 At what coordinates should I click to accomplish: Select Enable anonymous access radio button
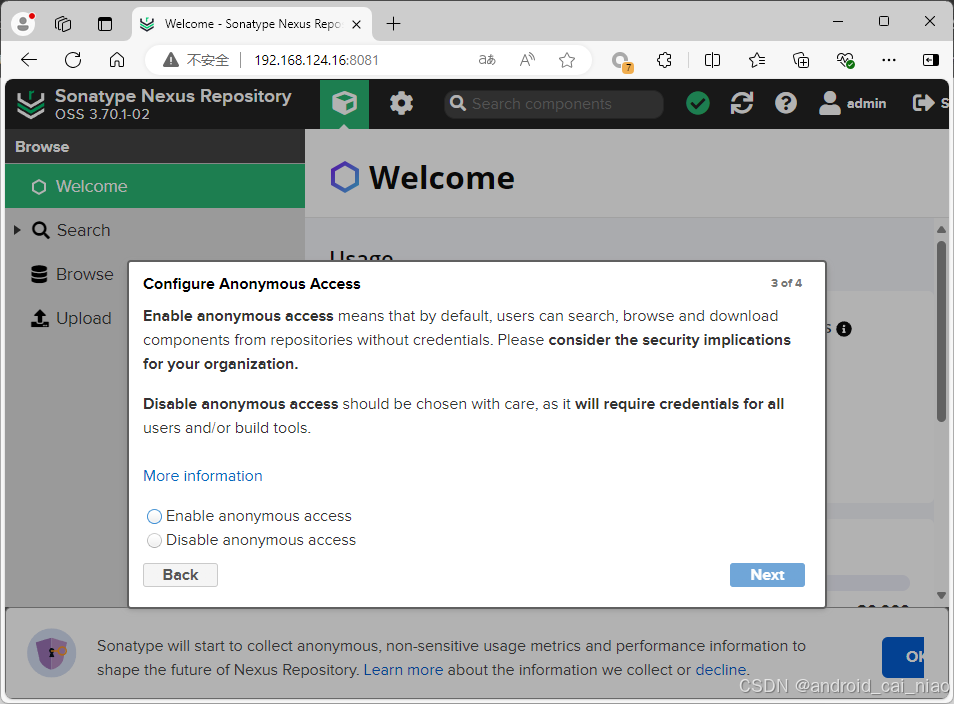pos(154,517)
